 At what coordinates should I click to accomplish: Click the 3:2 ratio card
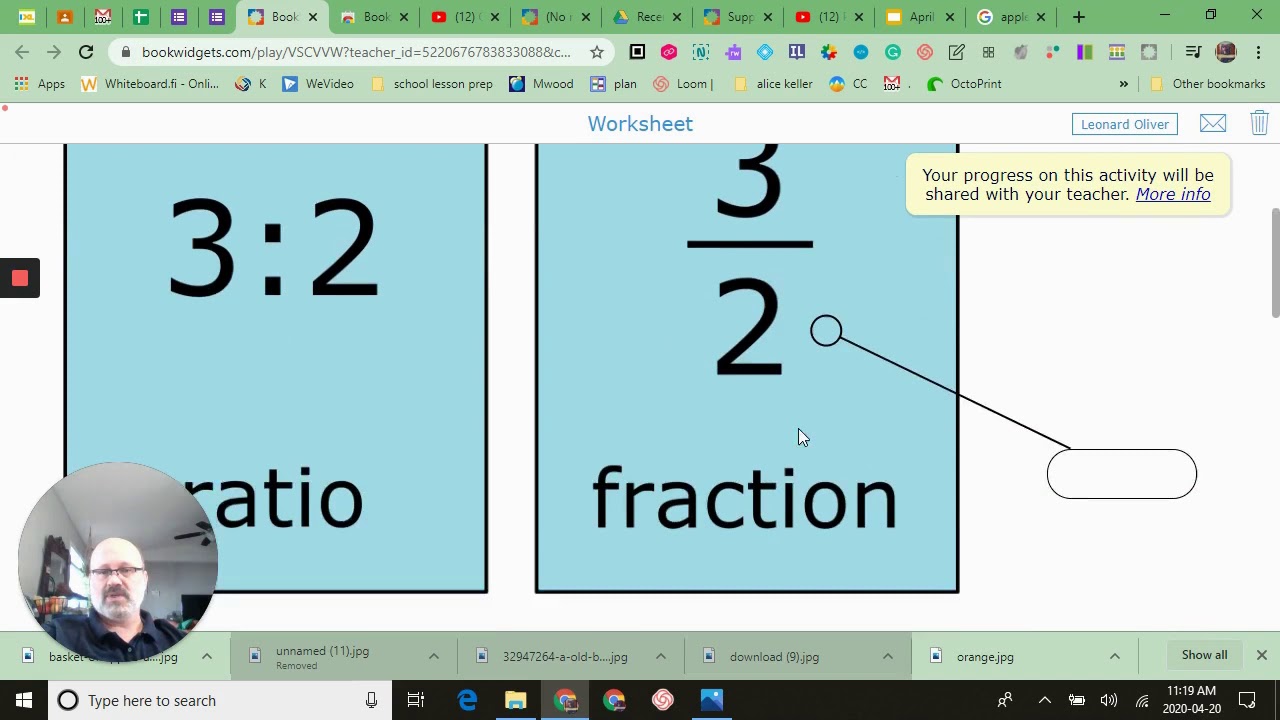click(276, 368)
